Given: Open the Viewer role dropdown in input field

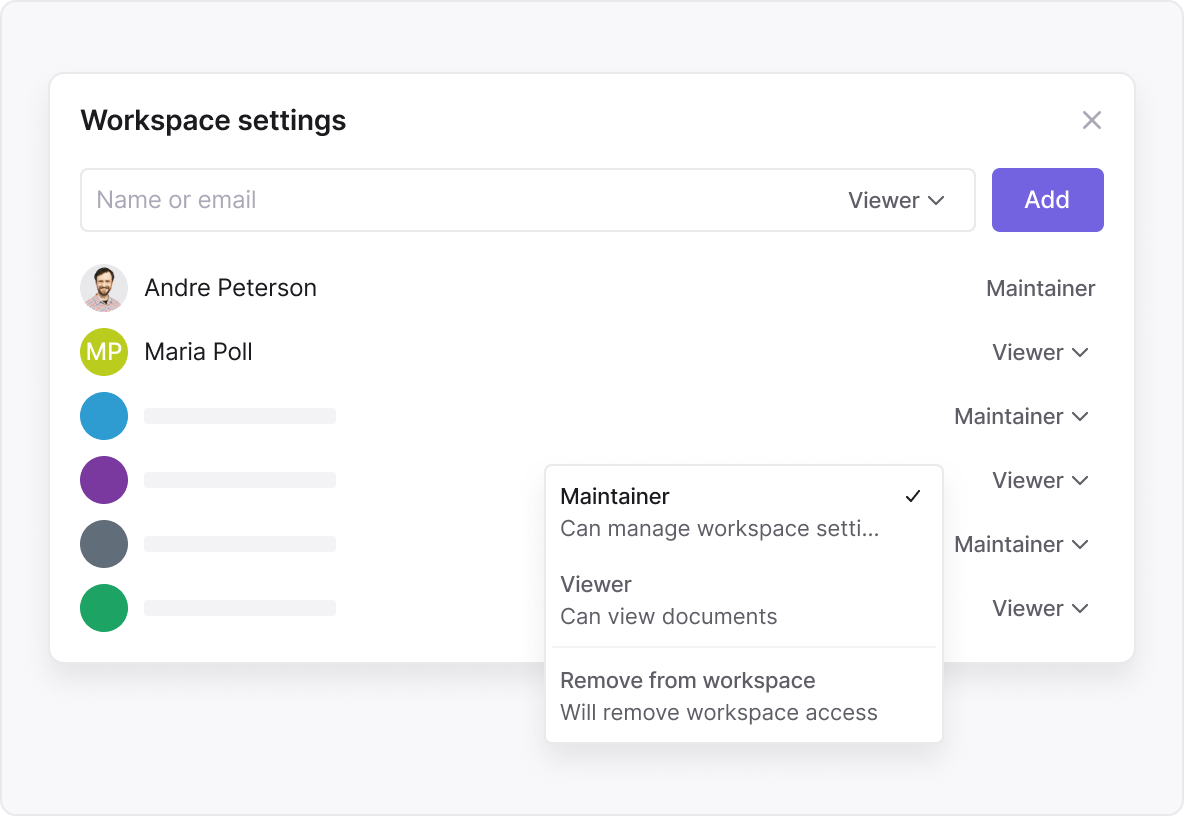Looking at the screenshot, I should coord(896,200).
